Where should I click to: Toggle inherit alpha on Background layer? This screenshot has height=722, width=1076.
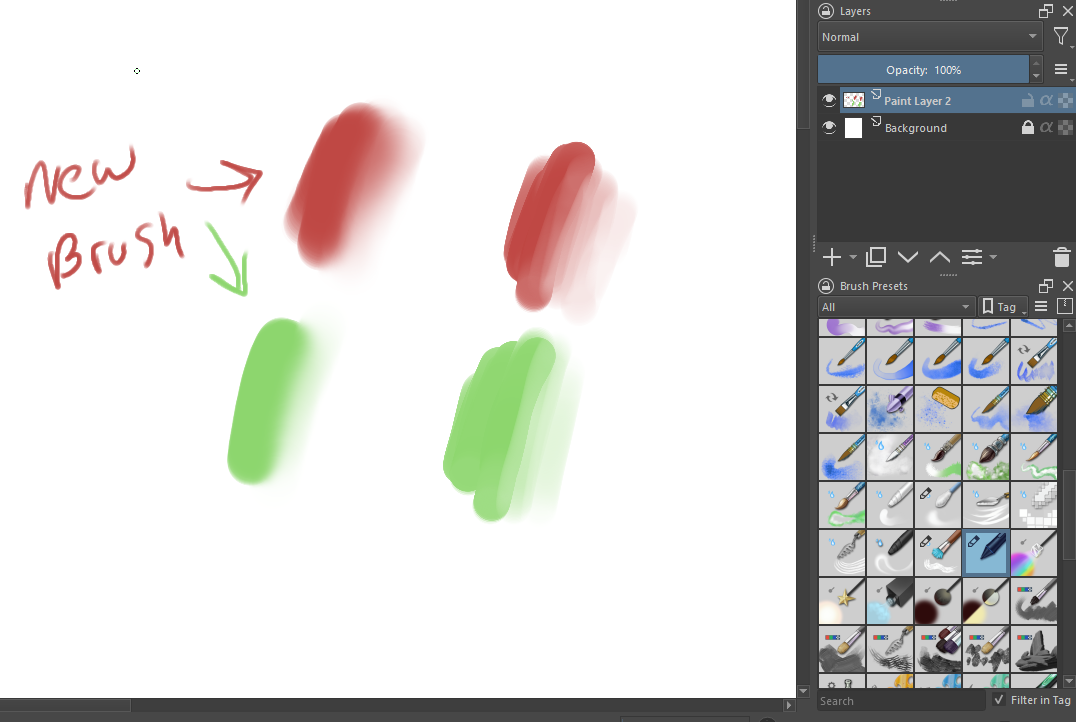coord(1046,127)
